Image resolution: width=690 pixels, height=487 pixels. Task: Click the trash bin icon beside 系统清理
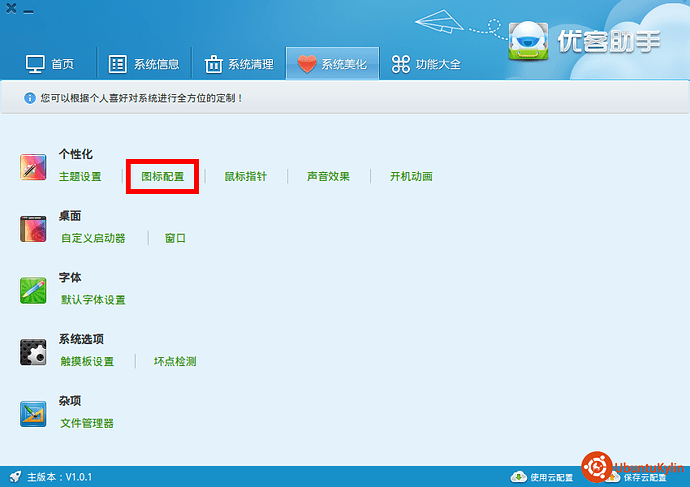point(213,64)
